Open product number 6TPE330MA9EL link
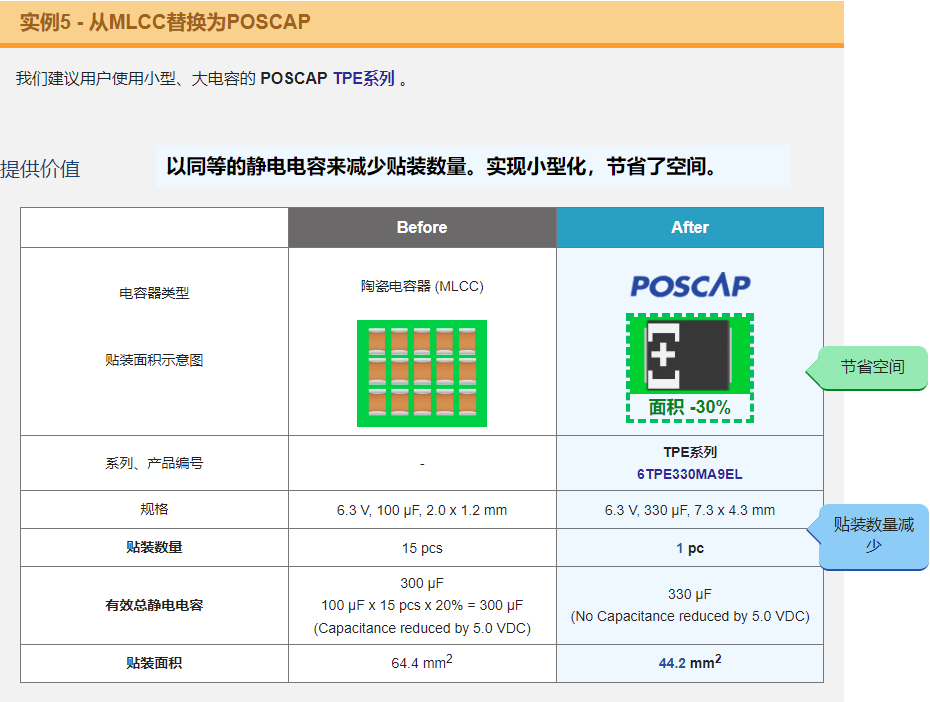This screenshot has width=930, height=702. tap(689, 474)
